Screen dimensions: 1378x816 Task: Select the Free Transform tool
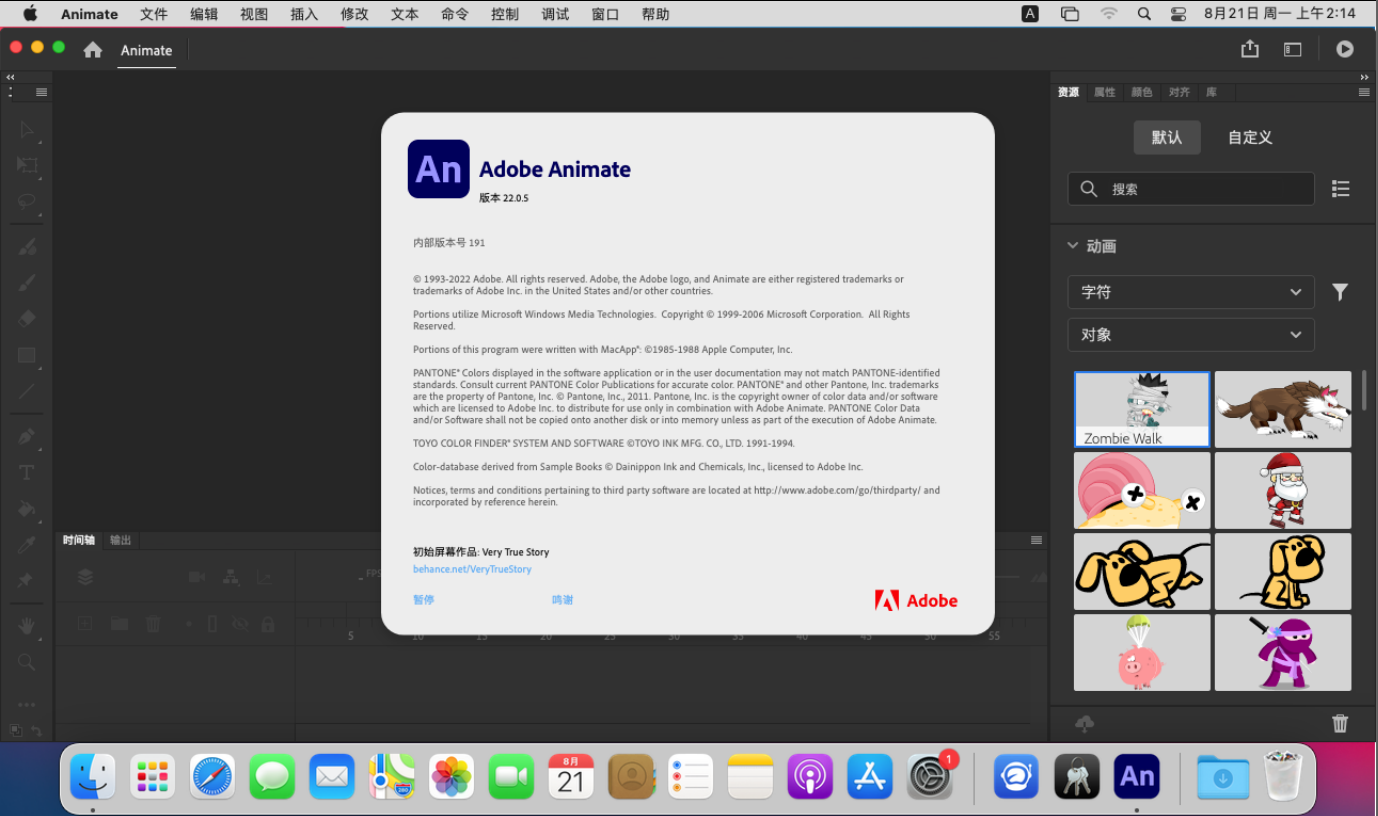point(27,165)
